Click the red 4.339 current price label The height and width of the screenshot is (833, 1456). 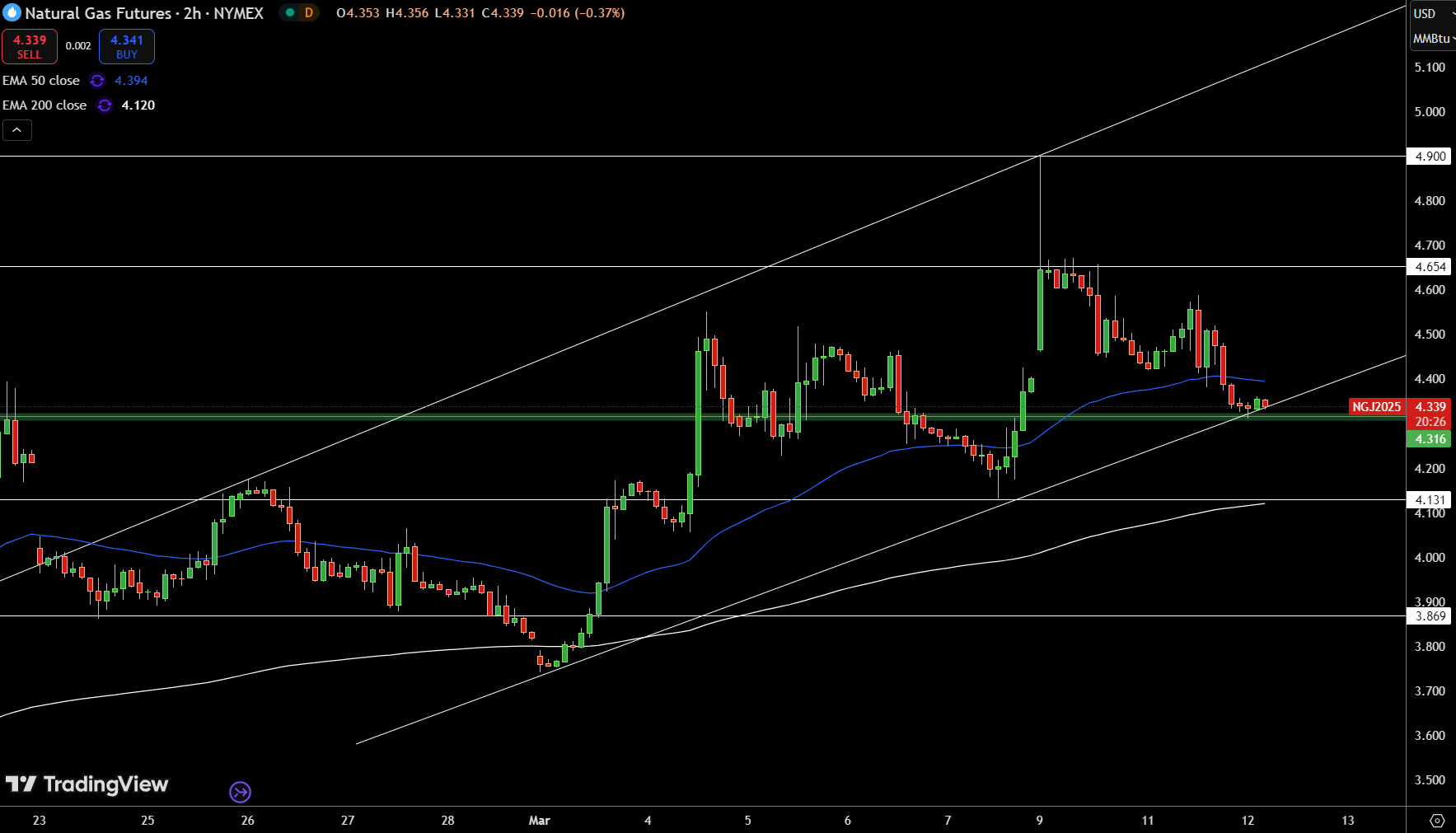point(1430,407)
